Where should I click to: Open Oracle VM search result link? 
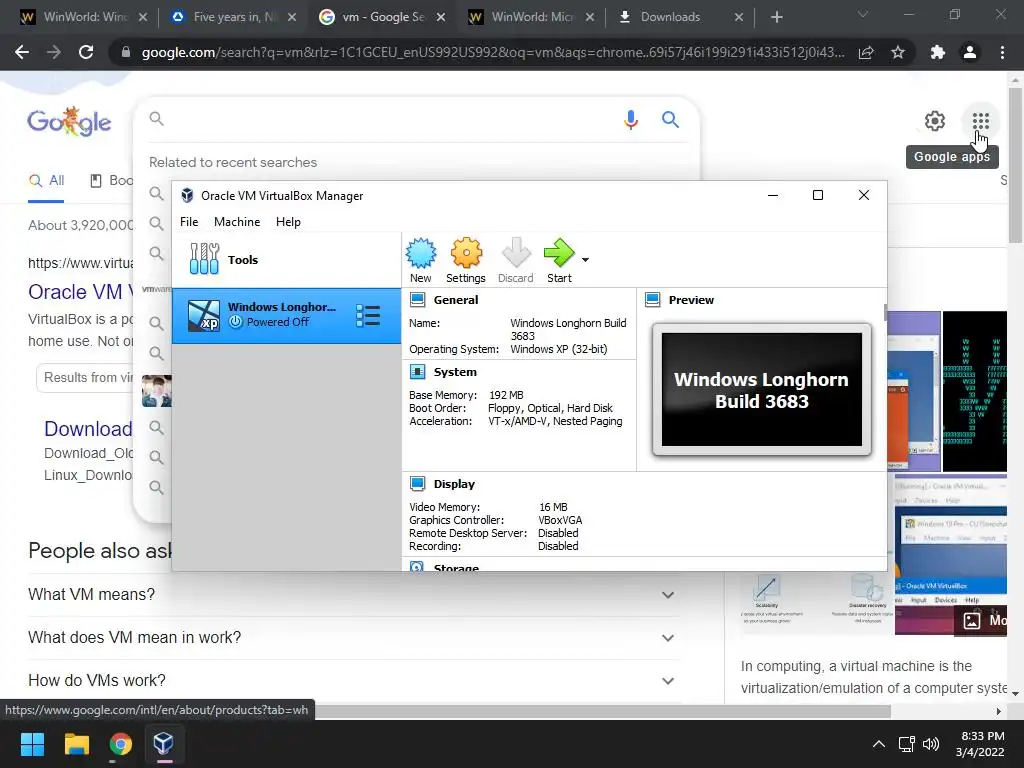point(81,291)
